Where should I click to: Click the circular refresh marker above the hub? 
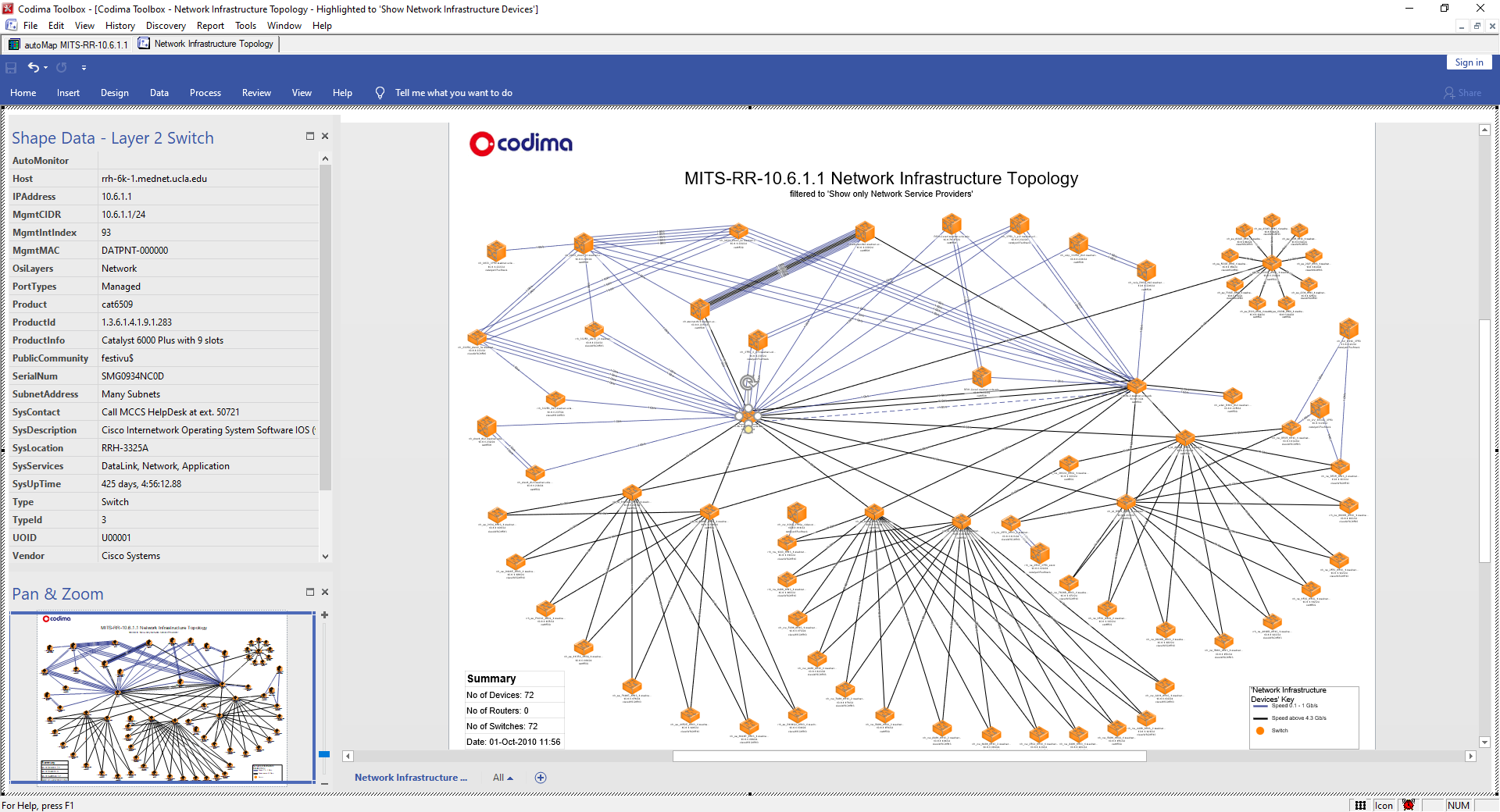click(748, 382)
